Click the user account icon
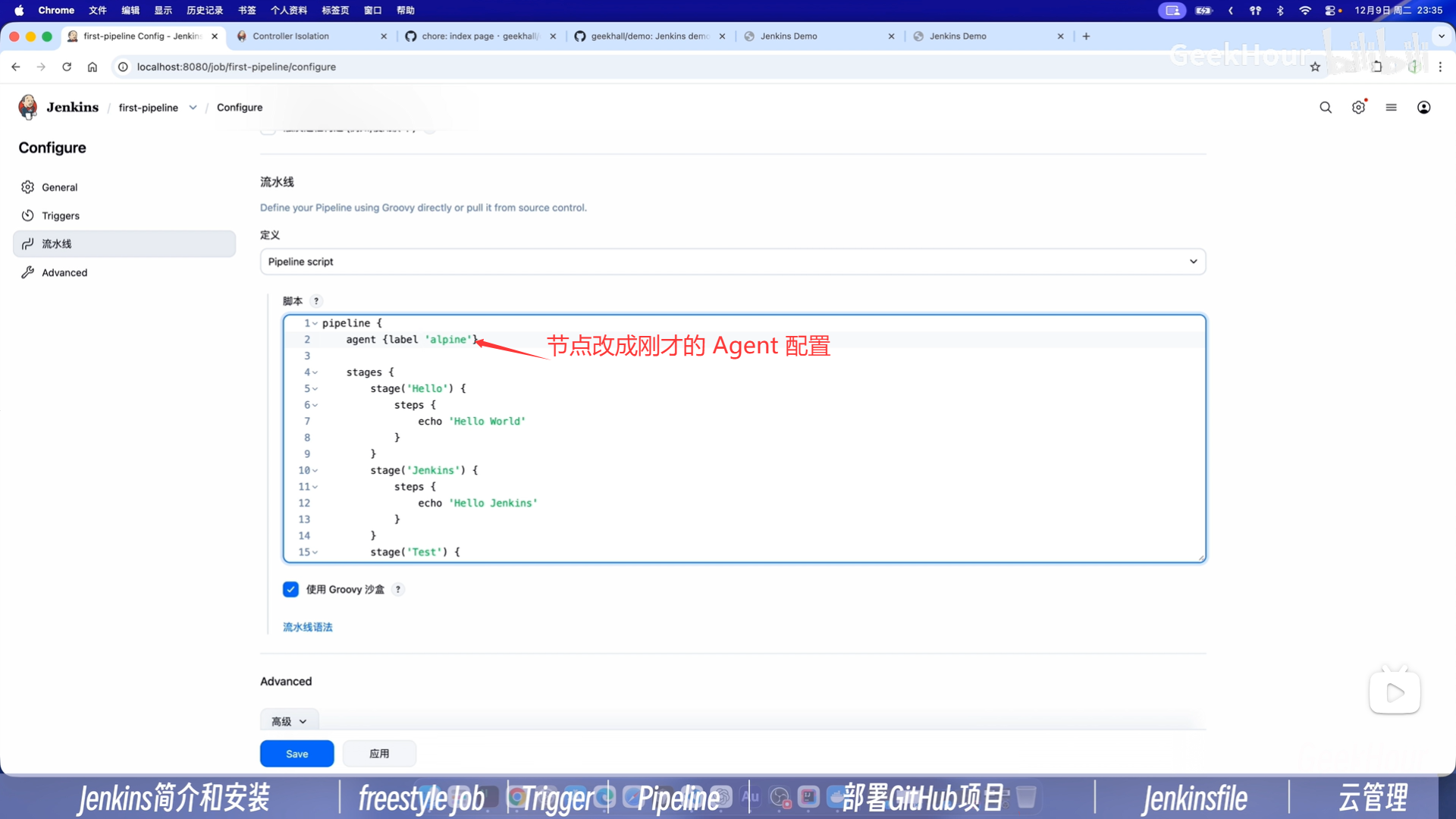1456x819 pixels. 1423,108
